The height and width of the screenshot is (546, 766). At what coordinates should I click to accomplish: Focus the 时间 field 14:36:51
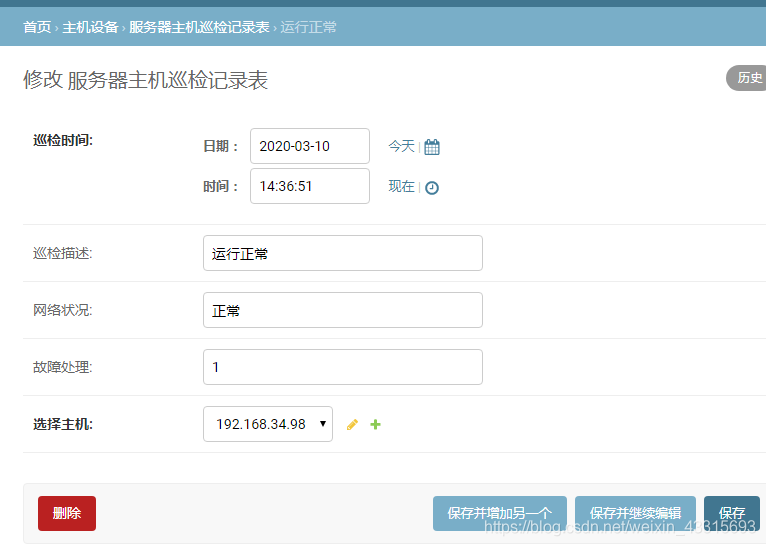point(310,186)
